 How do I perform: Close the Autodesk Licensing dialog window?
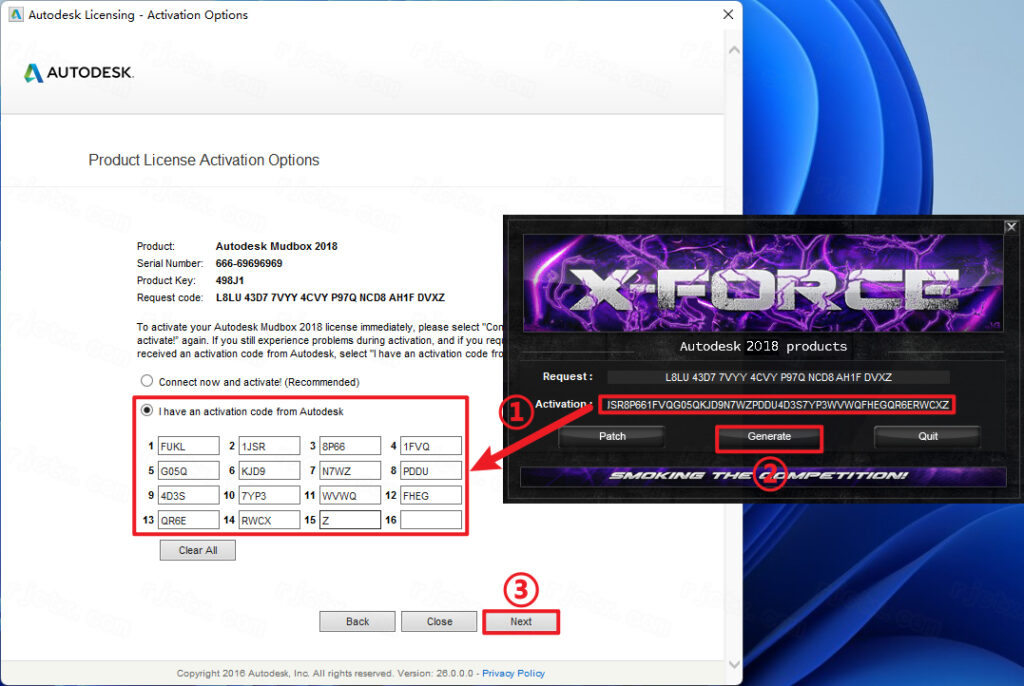728,14
